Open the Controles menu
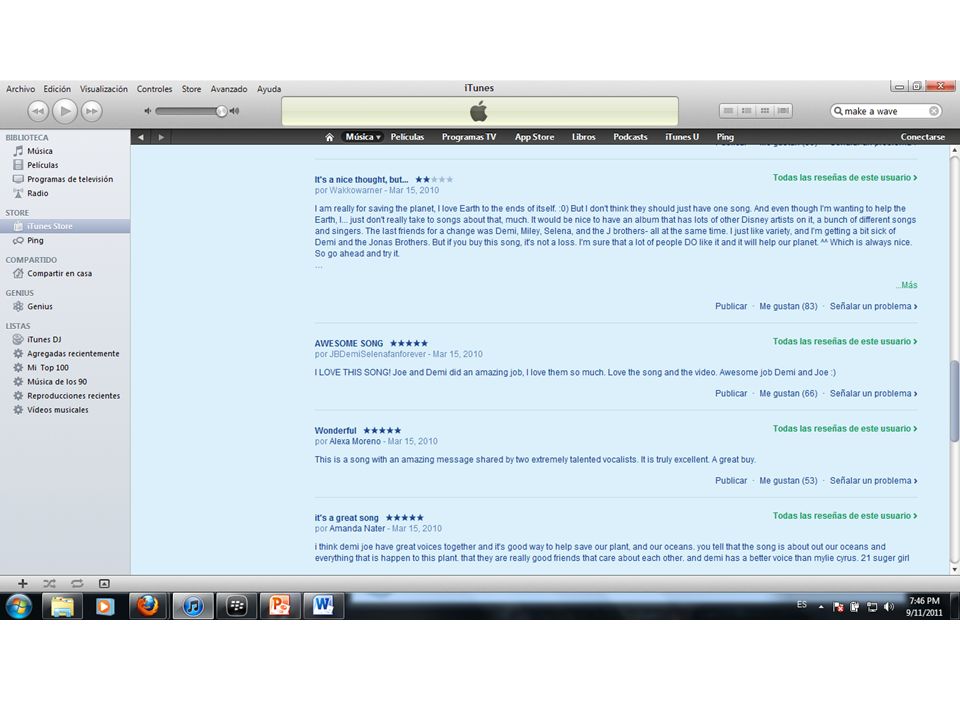 click(154, 89)
